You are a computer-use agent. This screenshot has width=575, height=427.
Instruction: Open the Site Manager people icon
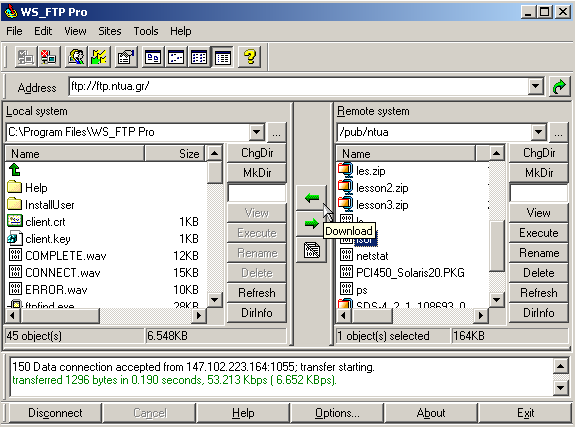(x=76, y=57)
